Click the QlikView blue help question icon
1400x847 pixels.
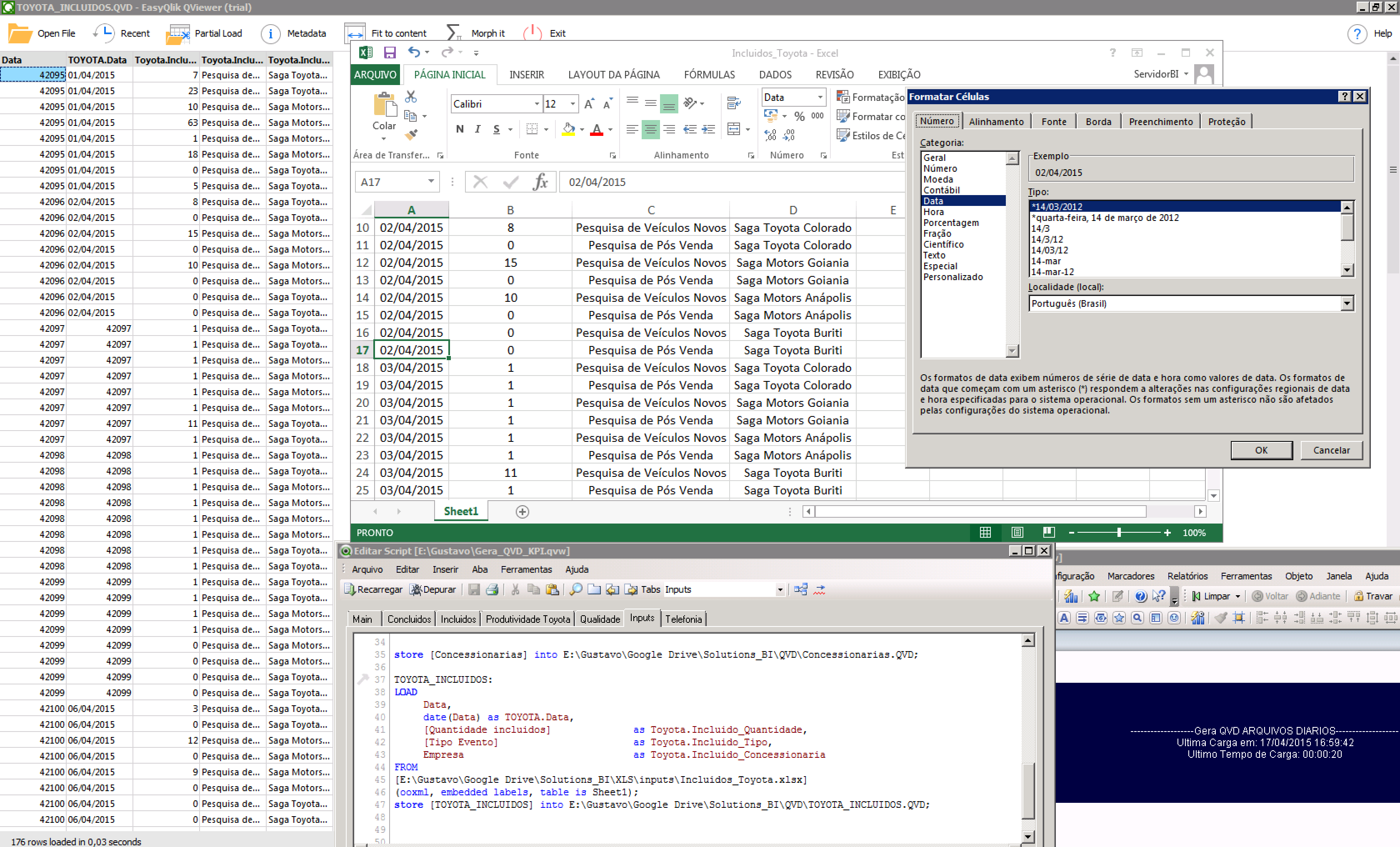(x=1140, y=596)
